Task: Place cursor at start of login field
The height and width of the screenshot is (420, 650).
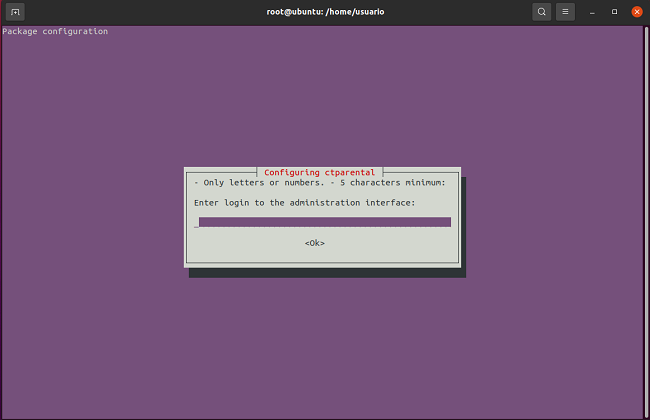Action: click(200, 222)
